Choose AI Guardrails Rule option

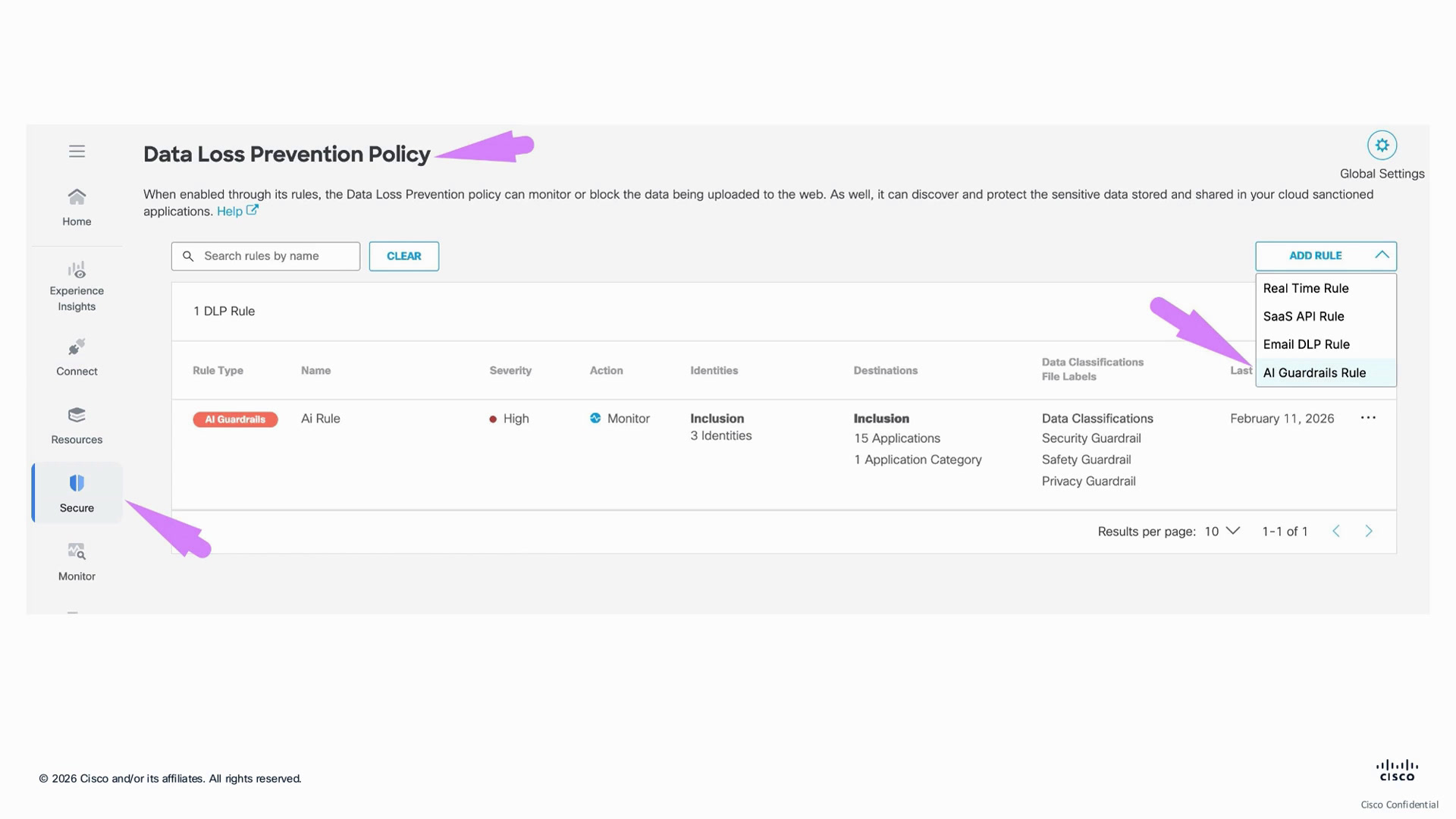[1326, 372]
